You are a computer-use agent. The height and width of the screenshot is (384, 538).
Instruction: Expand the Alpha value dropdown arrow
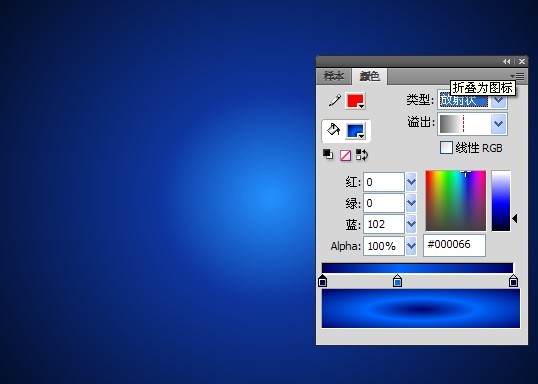tap(411, 246)
